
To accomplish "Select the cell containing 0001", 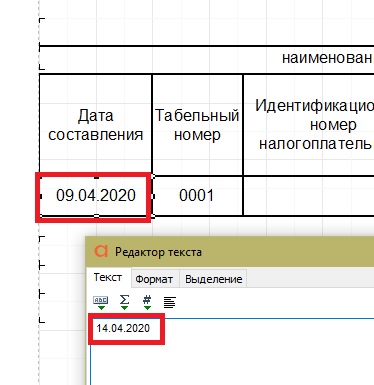I will 197,196.
